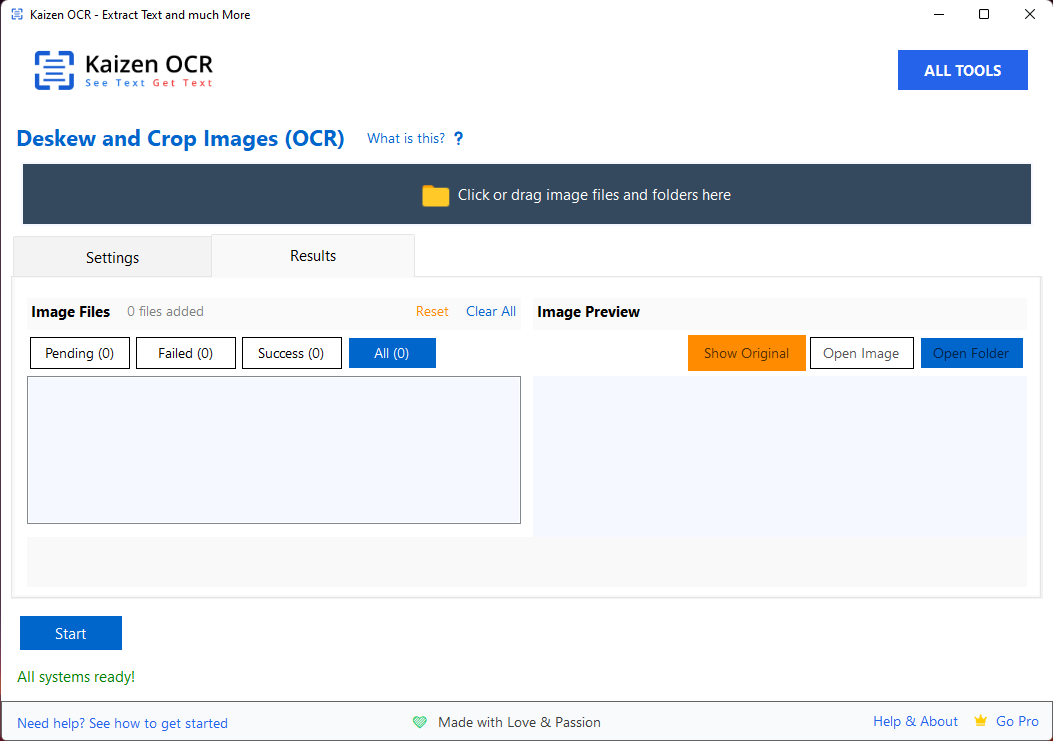Click the green heart icon in footer
Screen dimensions: 1053x741
tap(420, 722)
